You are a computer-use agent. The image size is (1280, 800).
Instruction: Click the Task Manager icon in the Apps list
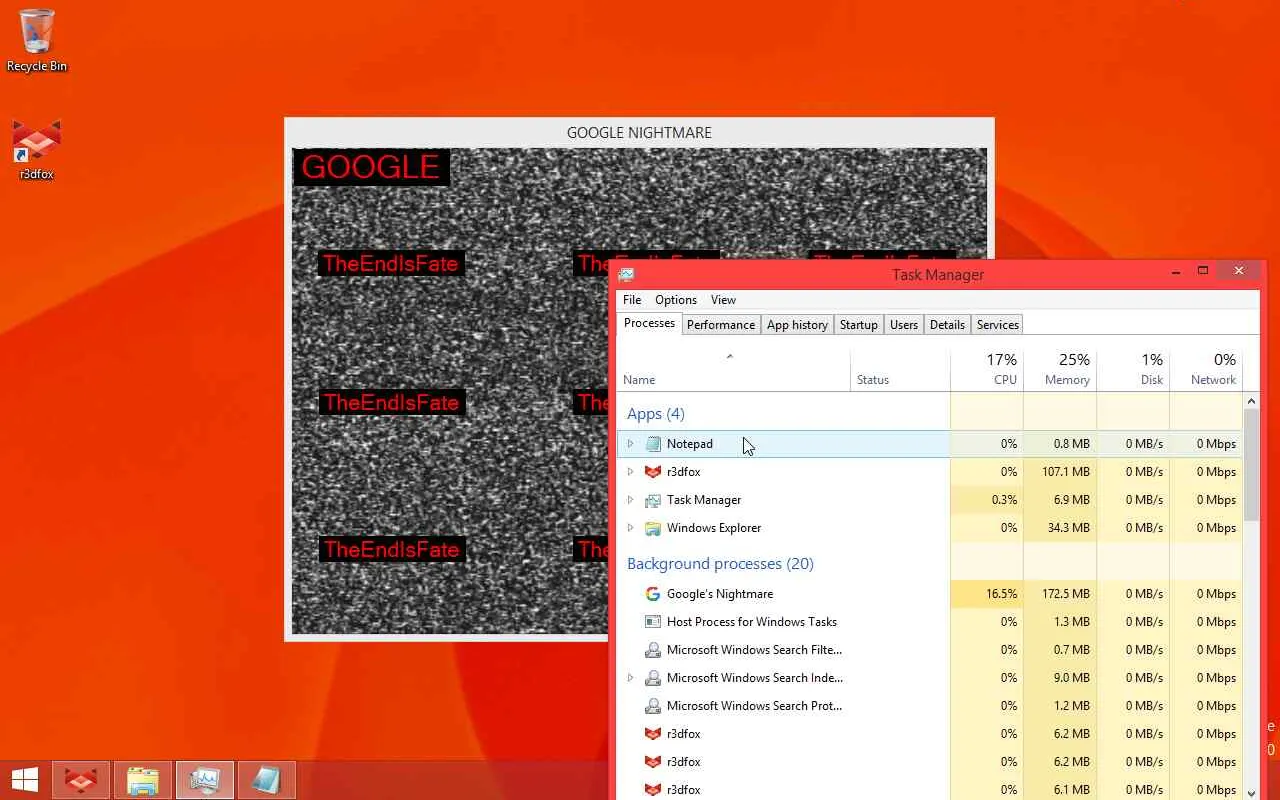tap(653, 500)
